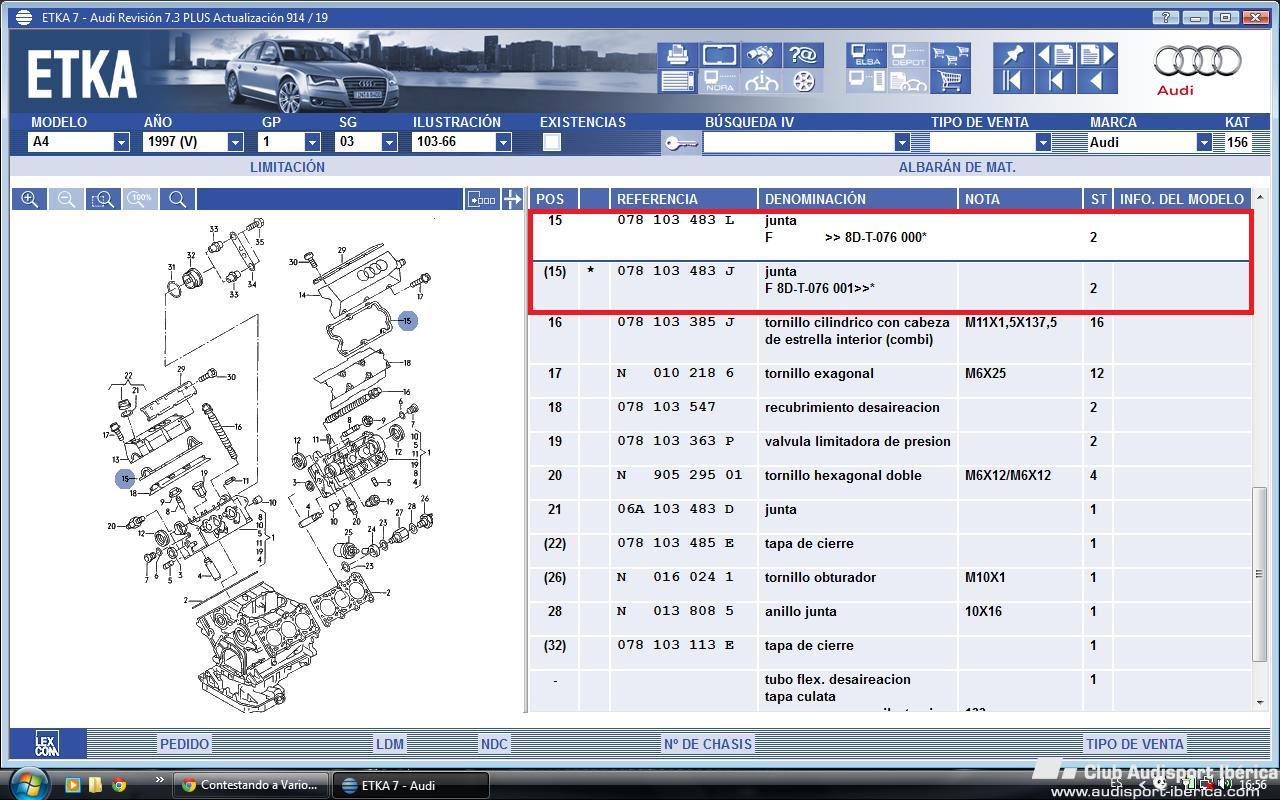This screenshot has height=800, width=1280.
Task: Open the document and car icon
Action: click(908, 81)
